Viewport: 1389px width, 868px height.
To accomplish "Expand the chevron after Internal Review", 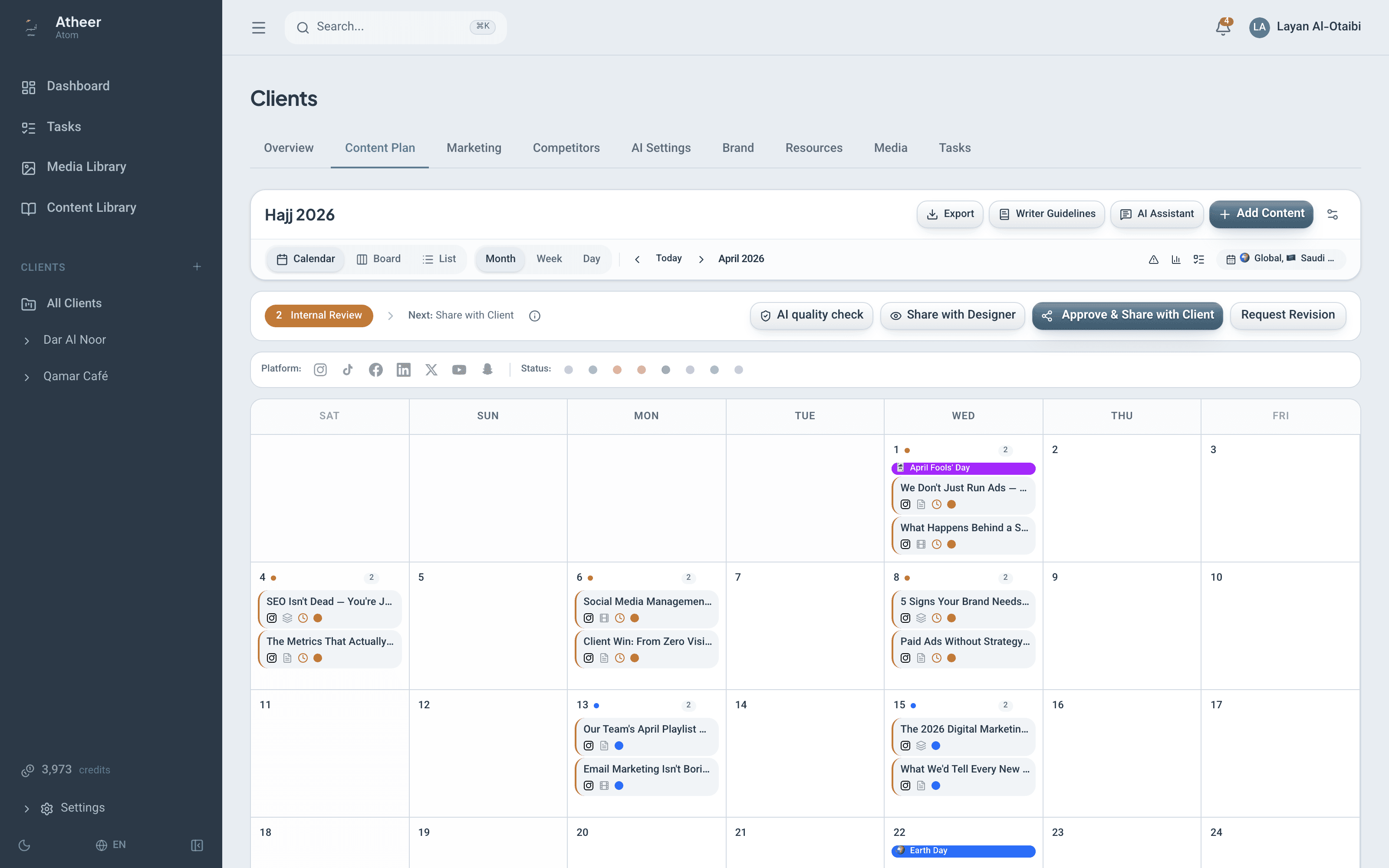I will [x=390, y=316].
